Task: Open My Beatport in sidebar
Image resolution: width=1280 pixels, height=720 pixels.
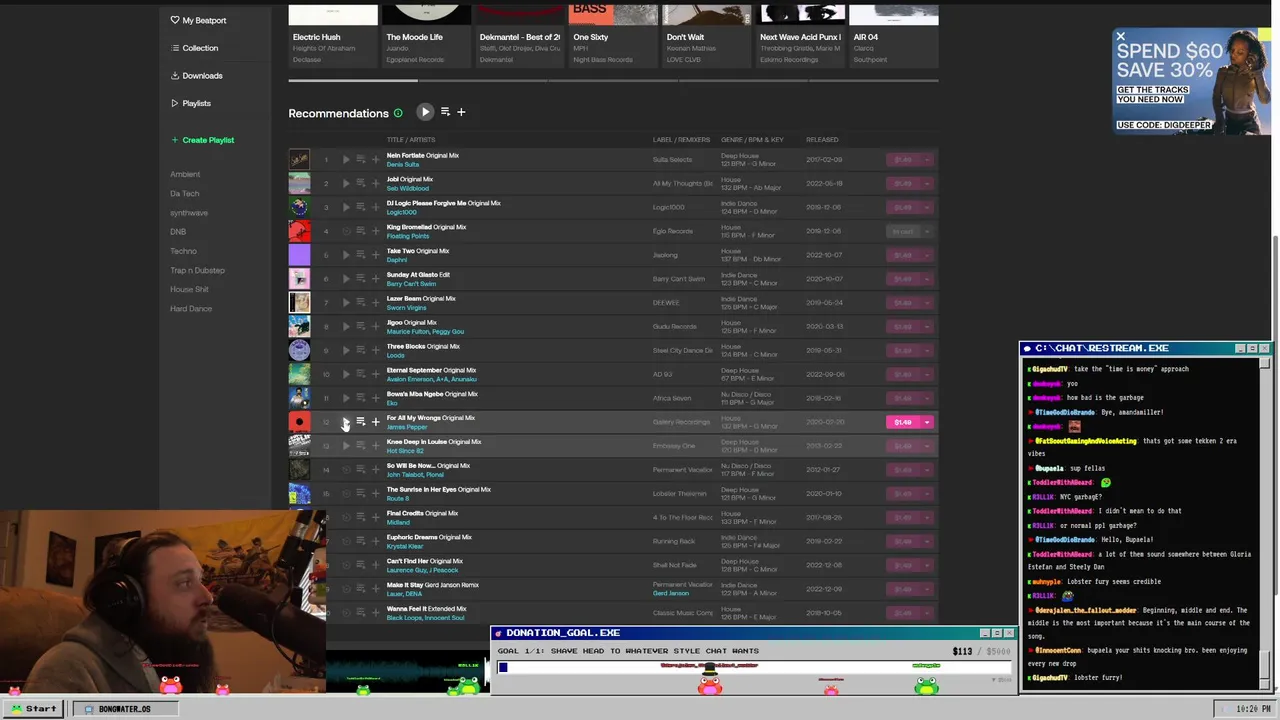Action: pyautogui.click(x=198, y=20)
